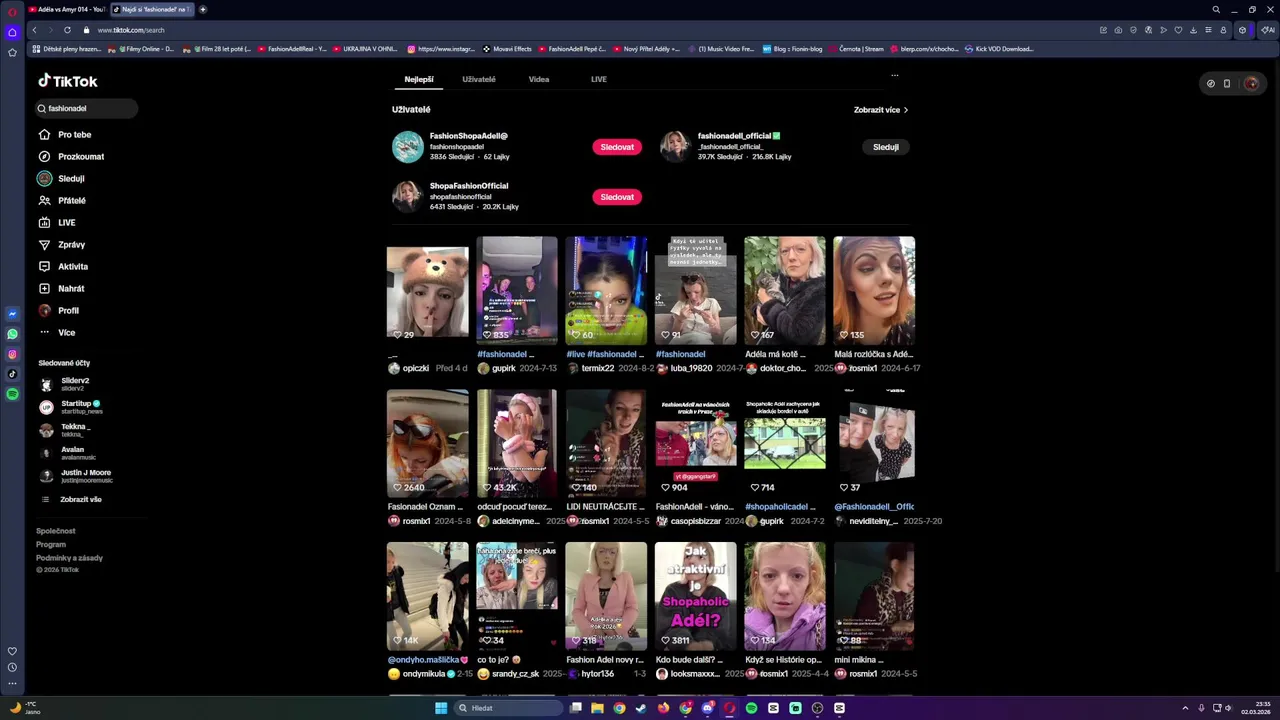Click fashionadel search input field
Screen dimensions: 1280x720
[x=88, y=108]
